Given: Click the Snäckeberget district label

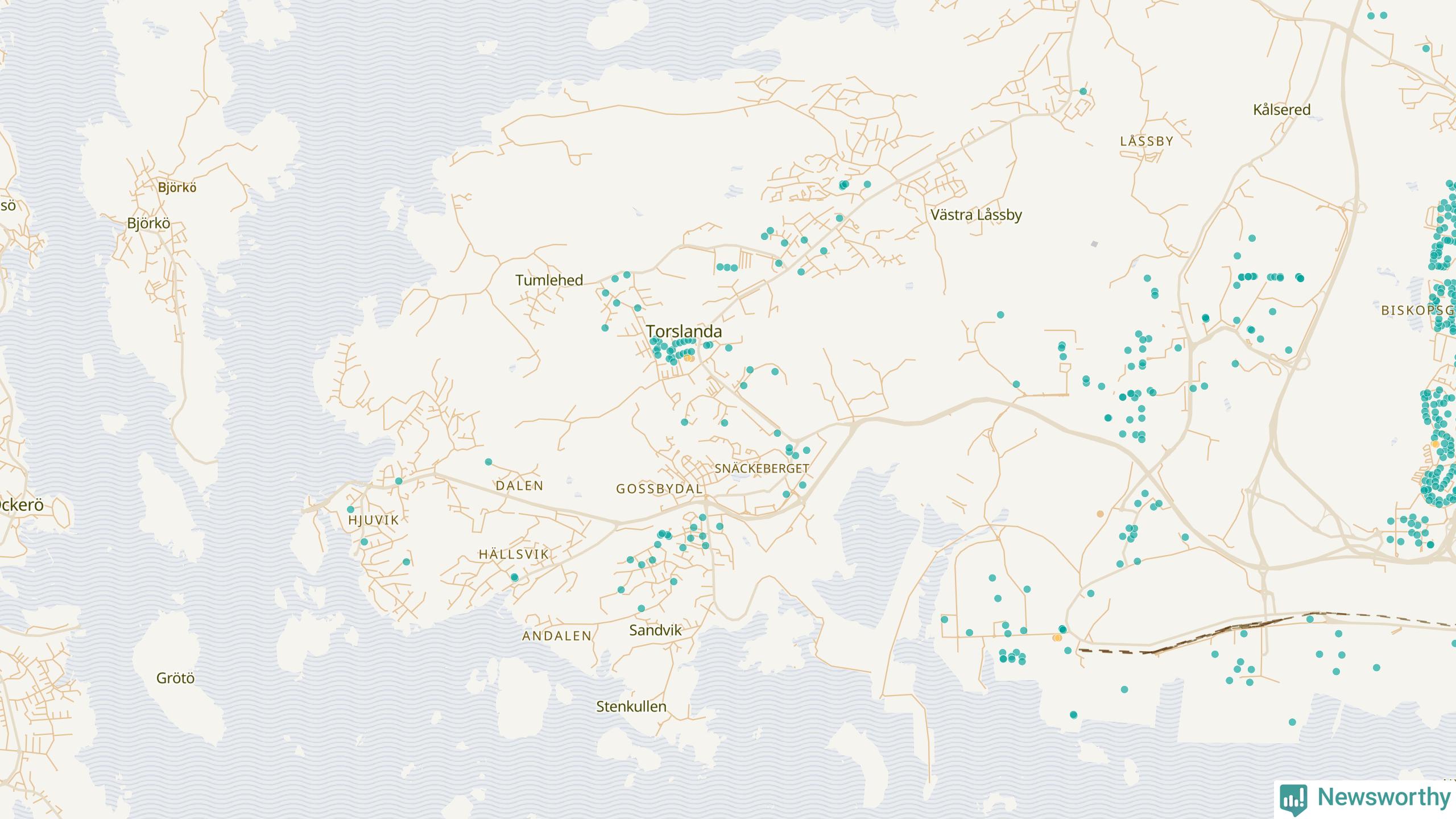Looking at the screenshot, I should pyautogui.click(x=762, y=469).
